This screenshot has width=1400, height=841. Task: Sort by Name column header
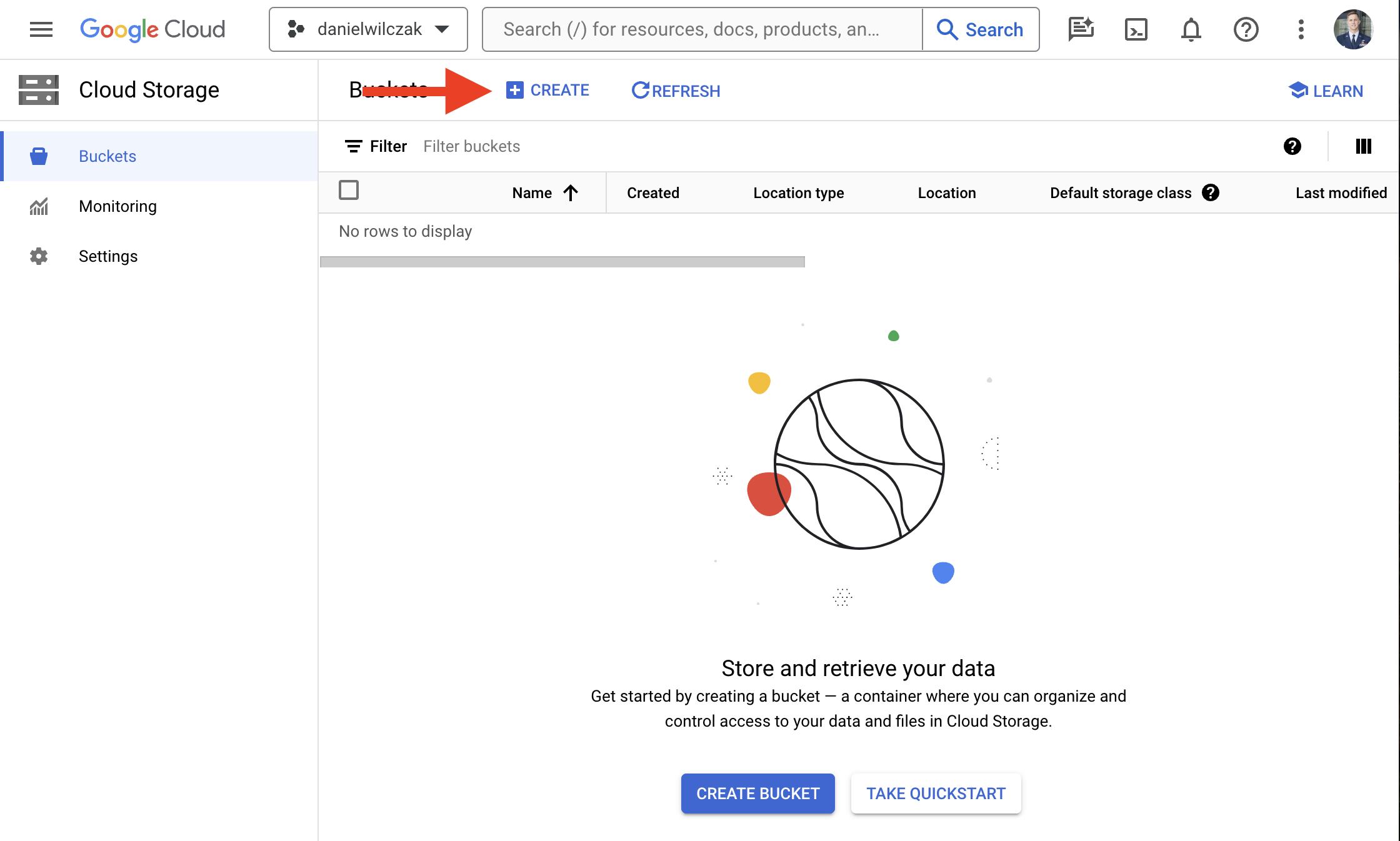(545, 193)
